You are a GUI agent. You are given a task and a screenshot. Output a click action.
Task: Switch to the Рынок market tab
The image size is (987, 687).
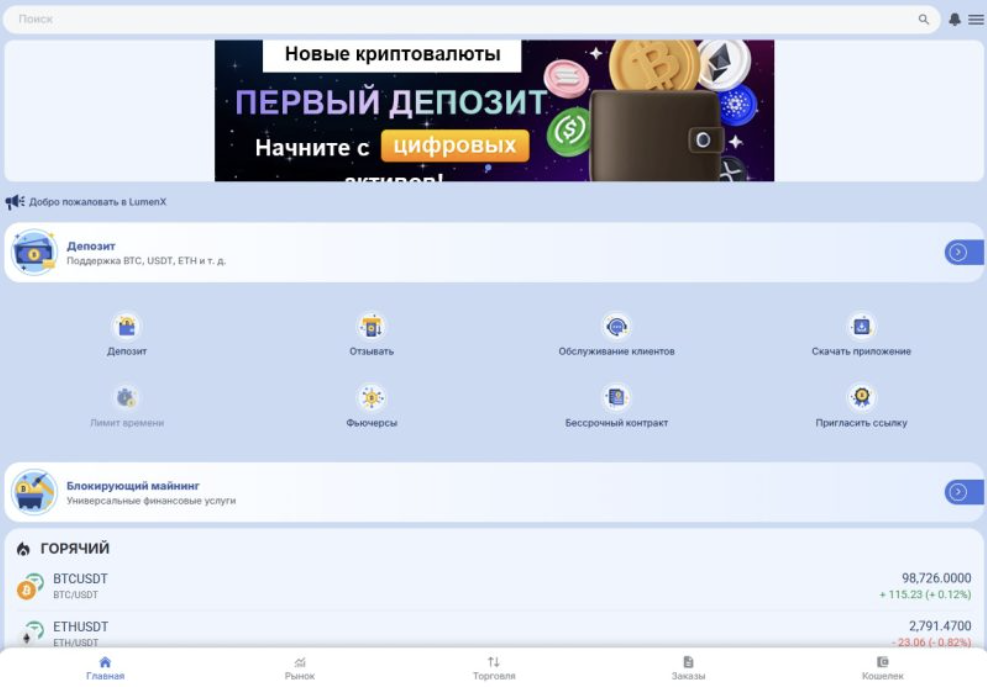click(300, 668)
